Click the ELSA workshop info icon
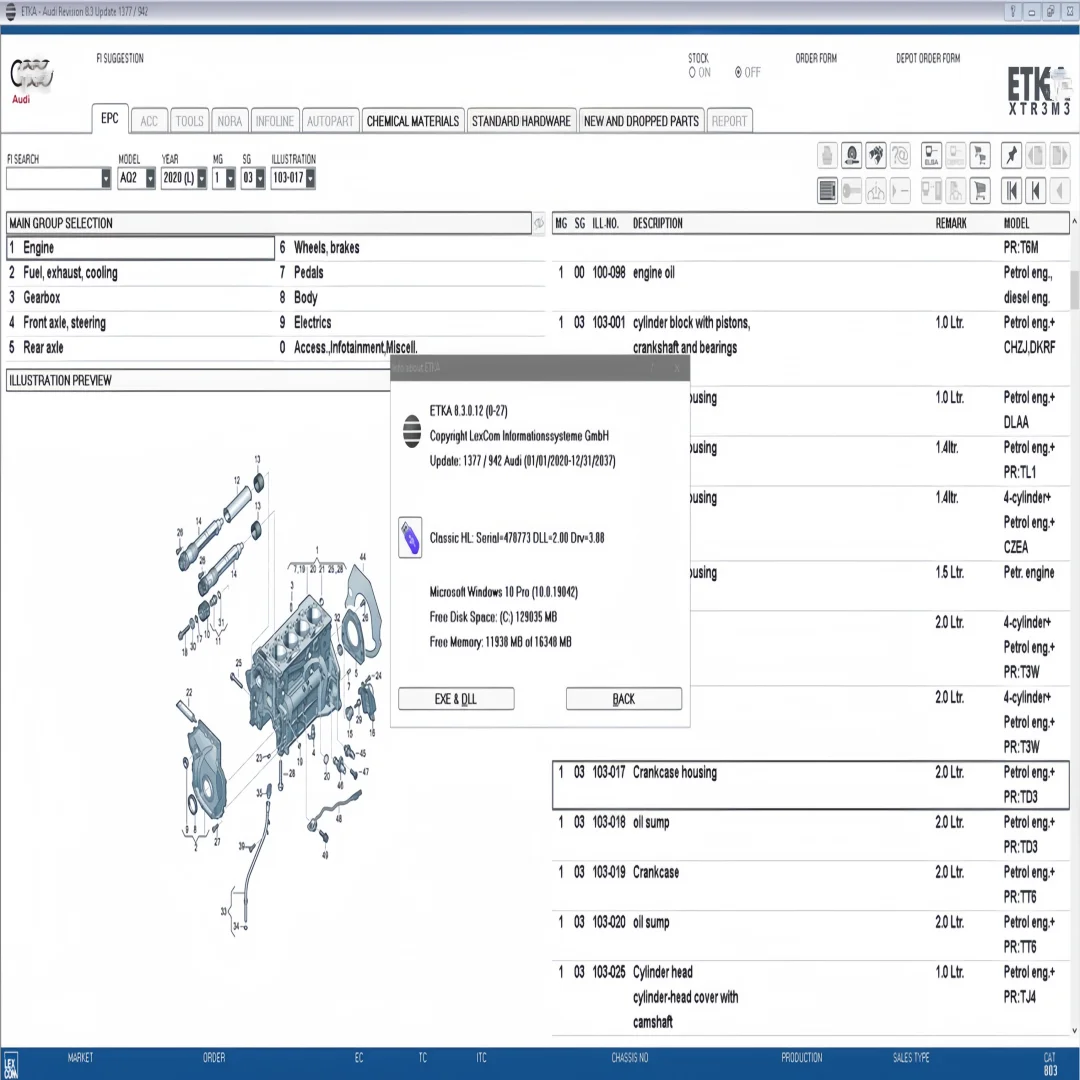 point(931,155)
